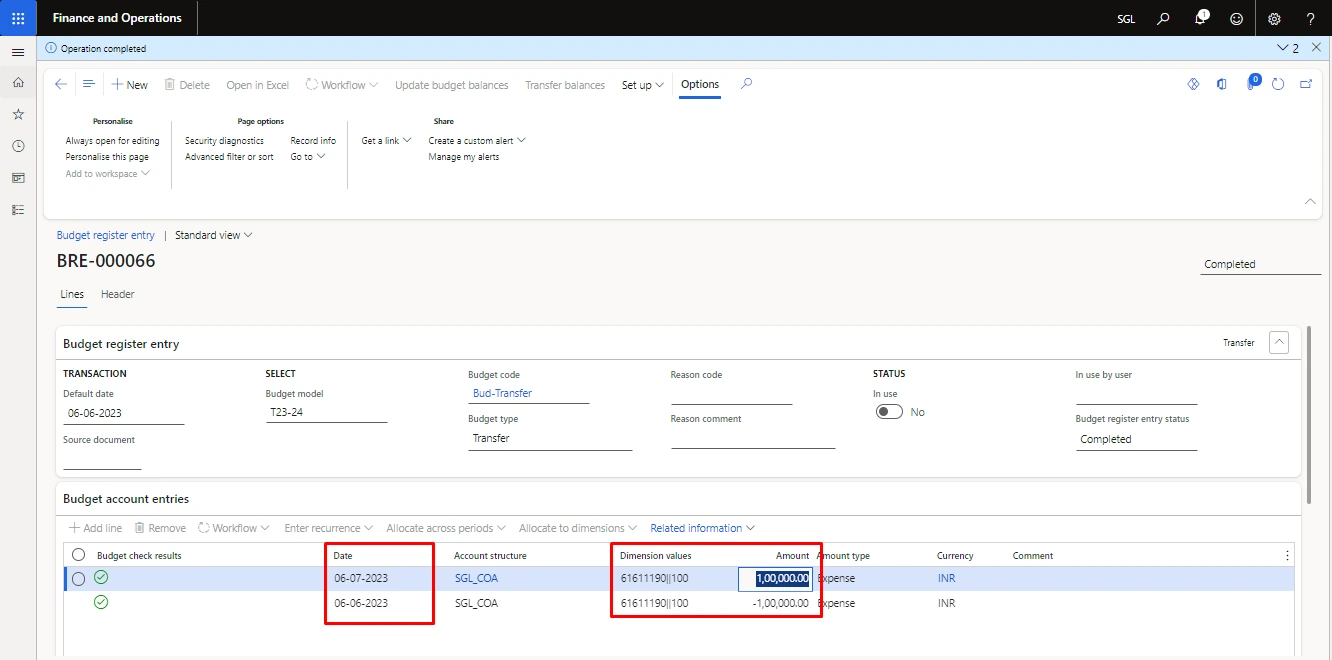Show the list pane icon beside New
Screen dimensions: 1332x660
[x=89, y=85]
